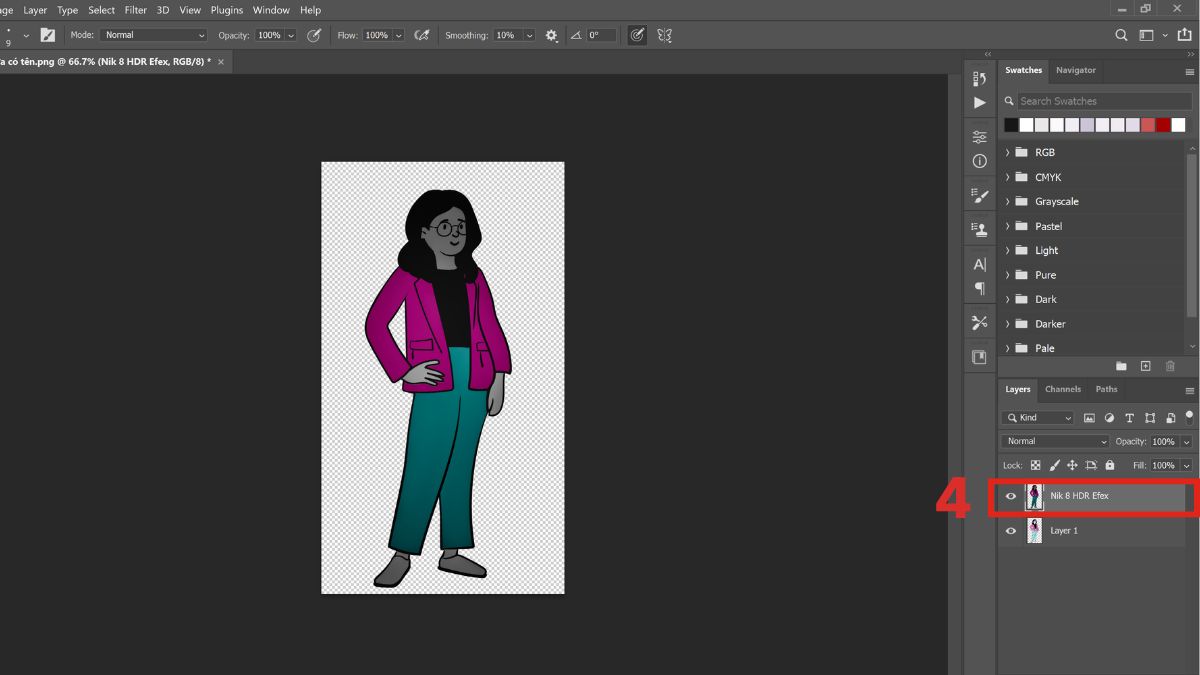Expand the Grayscale swatch group
This screenshot has width=1200, height=675.
coord(1007,202)
